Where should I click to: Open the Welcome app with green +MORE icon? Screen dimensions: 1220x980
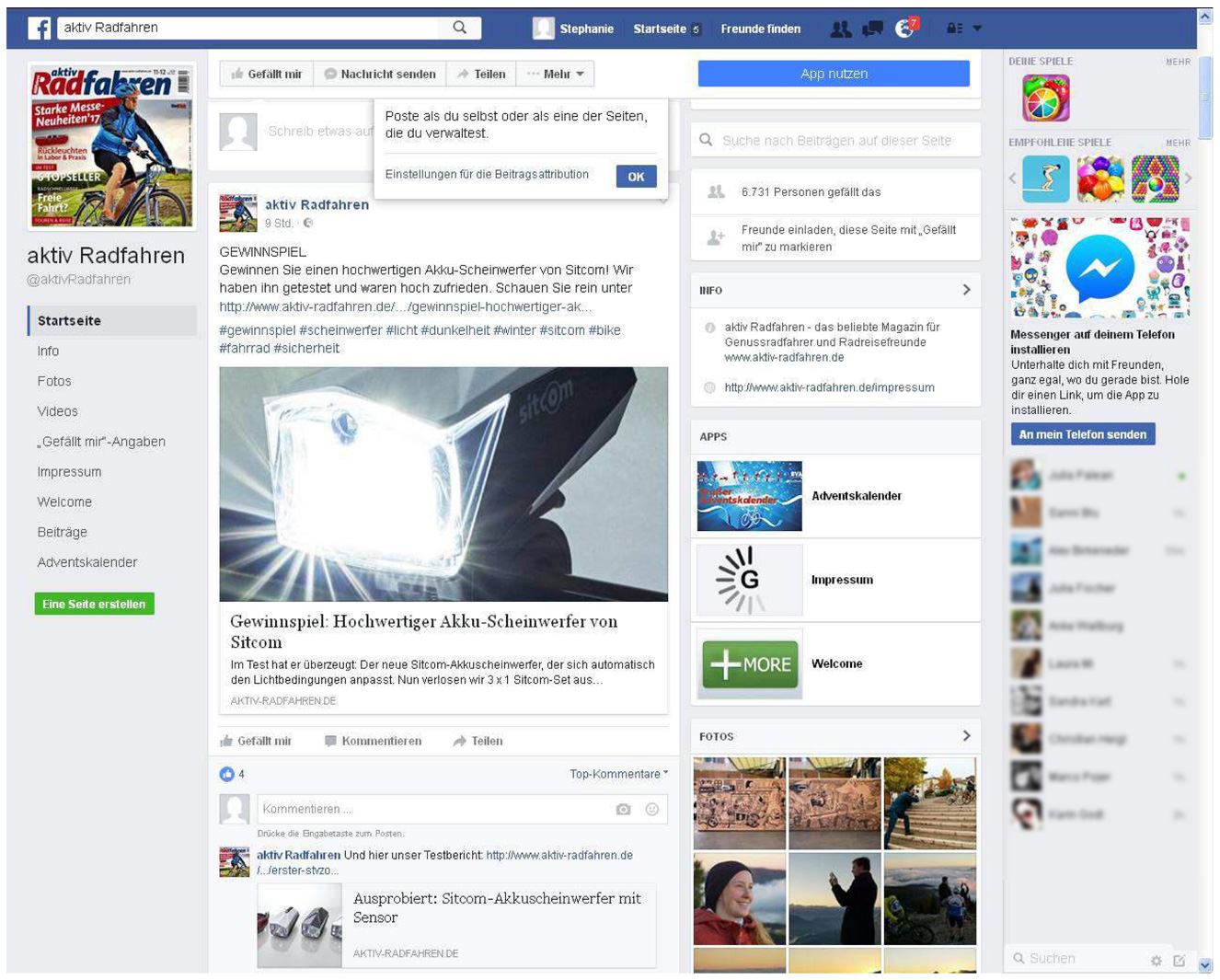click(749, 663)
